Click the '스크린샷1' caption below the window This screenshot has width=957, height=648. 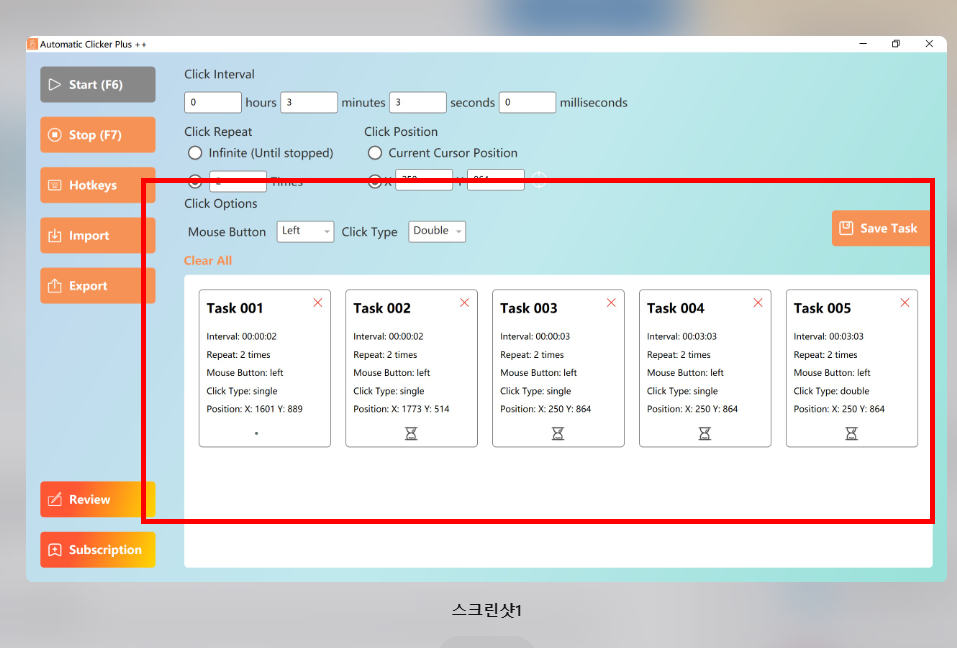[486, 610]
